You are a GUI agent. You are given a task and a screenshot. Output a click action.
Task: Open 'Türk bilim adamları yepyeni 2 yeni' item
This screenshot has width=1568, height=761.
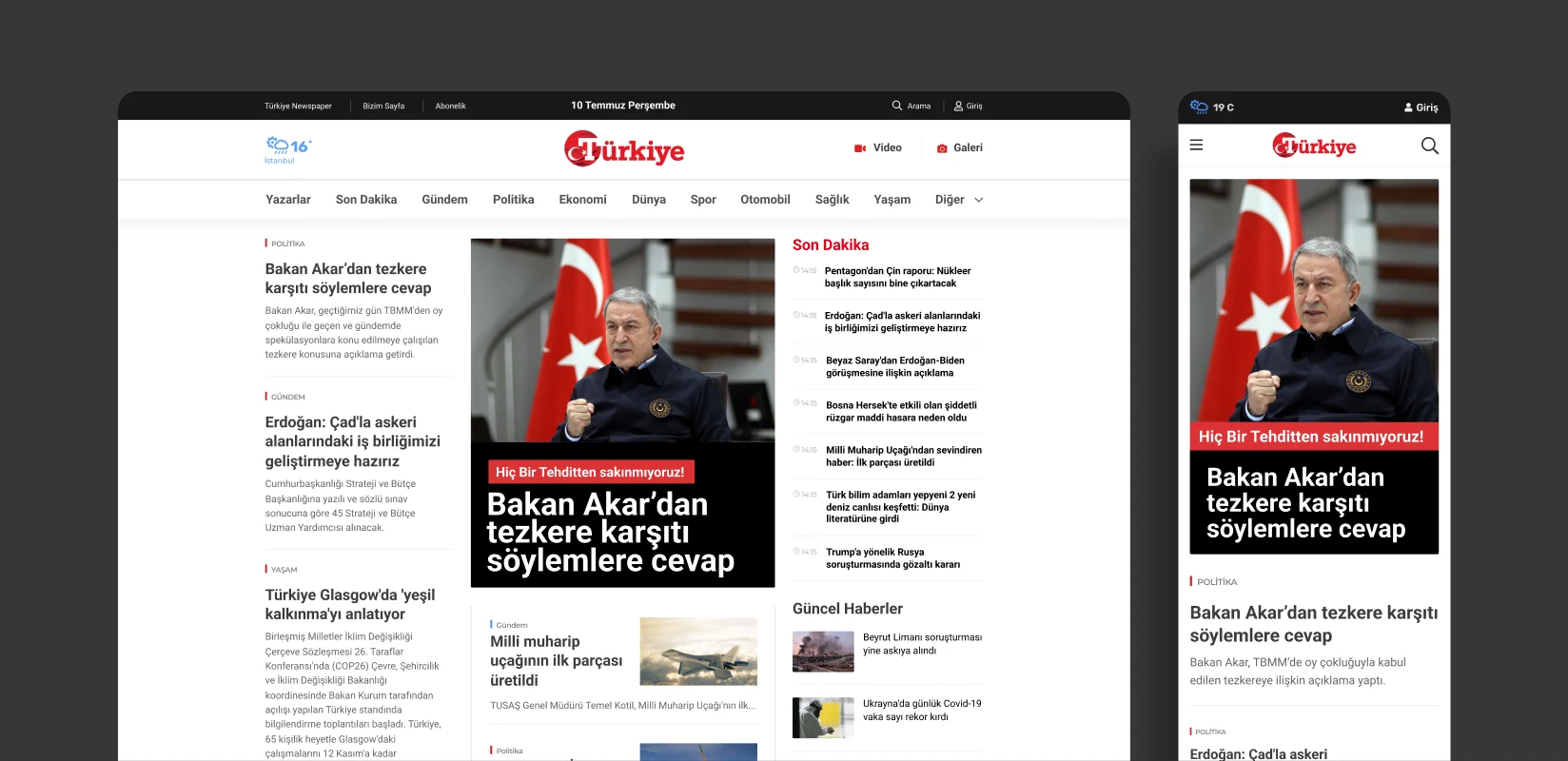pos(900,506)
